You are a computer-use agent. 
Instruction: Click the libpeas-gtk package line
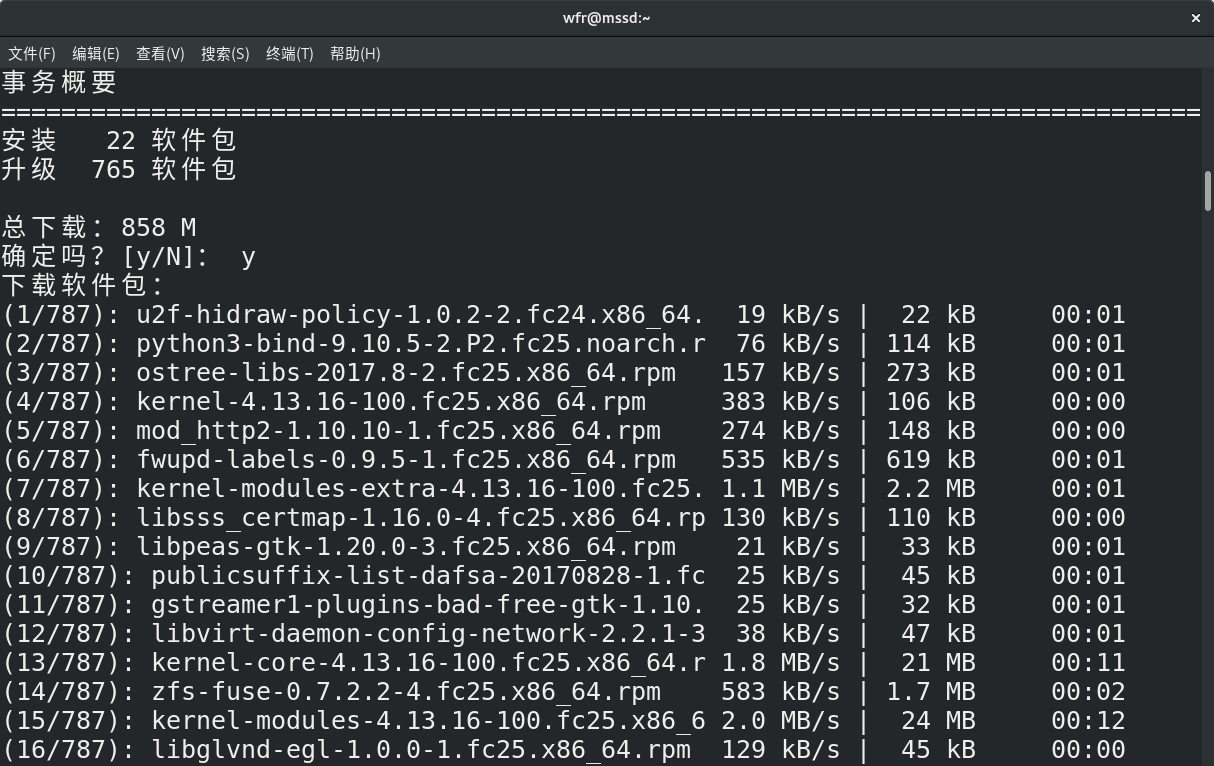(405, 547)
